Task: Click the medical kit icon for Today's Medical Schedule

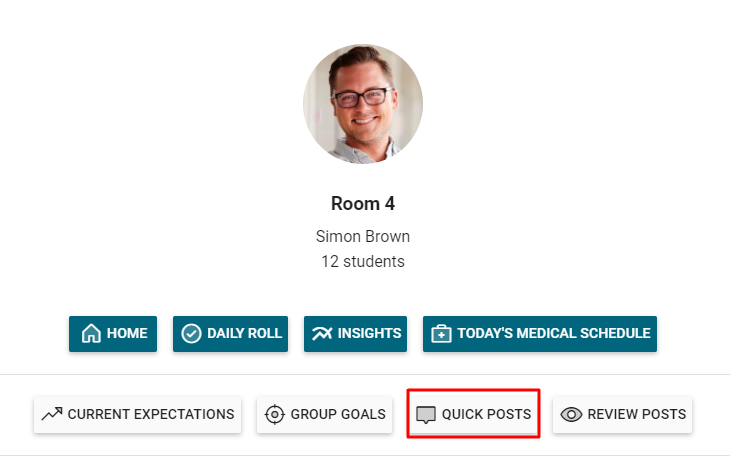Action: coord(441,334)
